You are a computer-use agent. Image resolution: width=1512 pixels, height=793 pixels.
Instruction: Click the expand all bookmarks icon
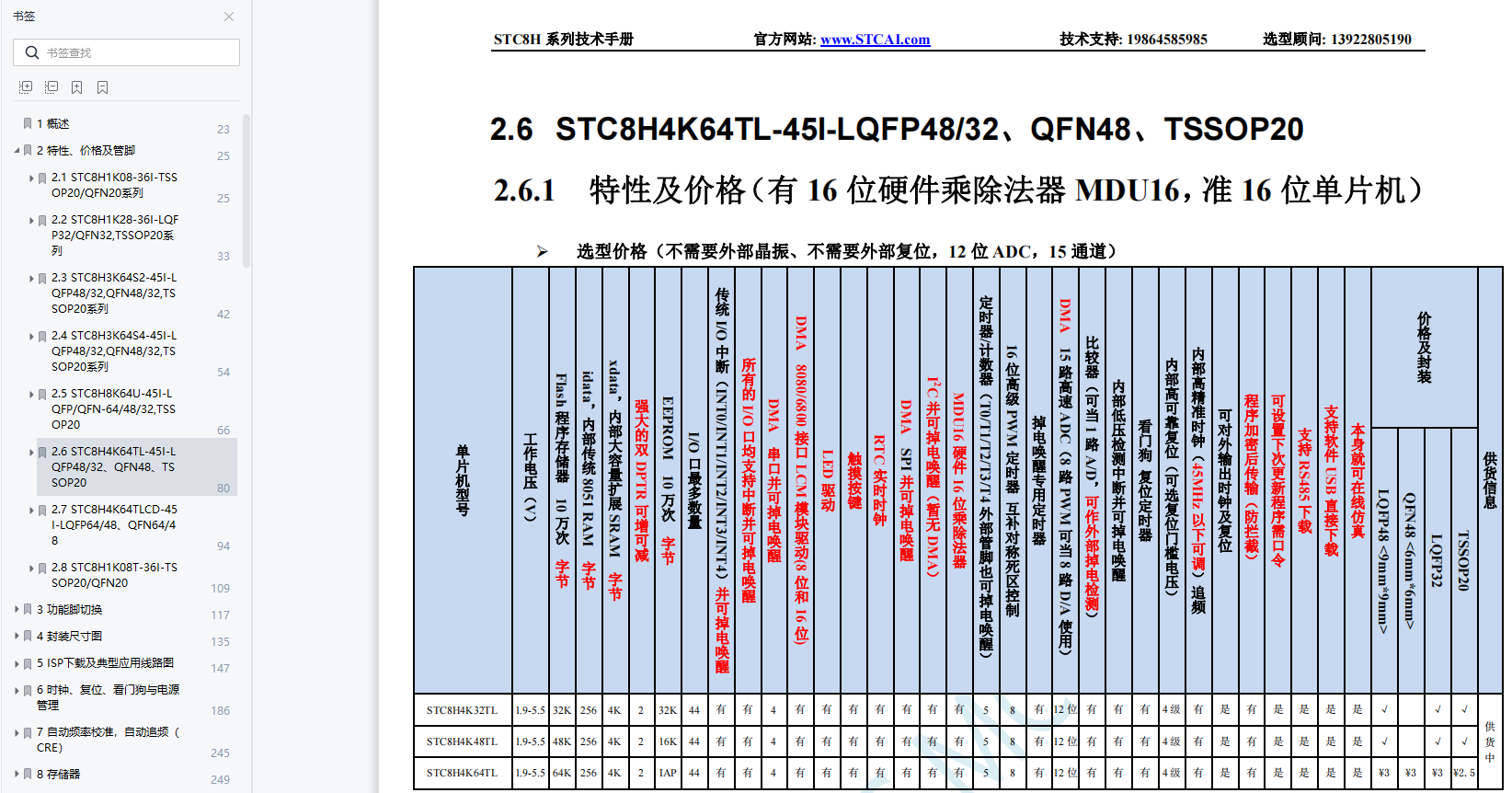26,87
